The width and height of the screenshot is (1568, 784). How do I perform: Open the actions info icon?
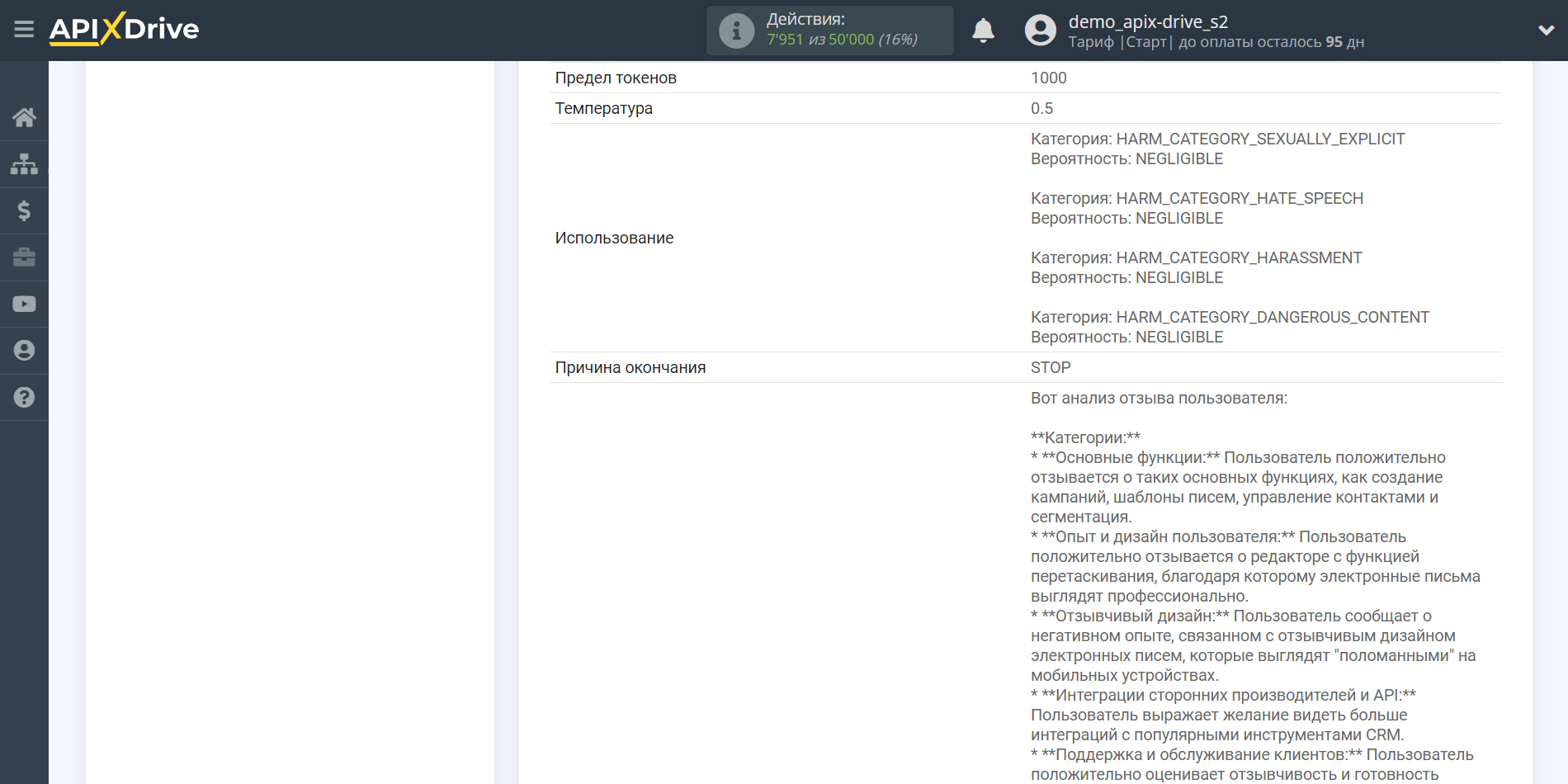[x=736, y=31]
